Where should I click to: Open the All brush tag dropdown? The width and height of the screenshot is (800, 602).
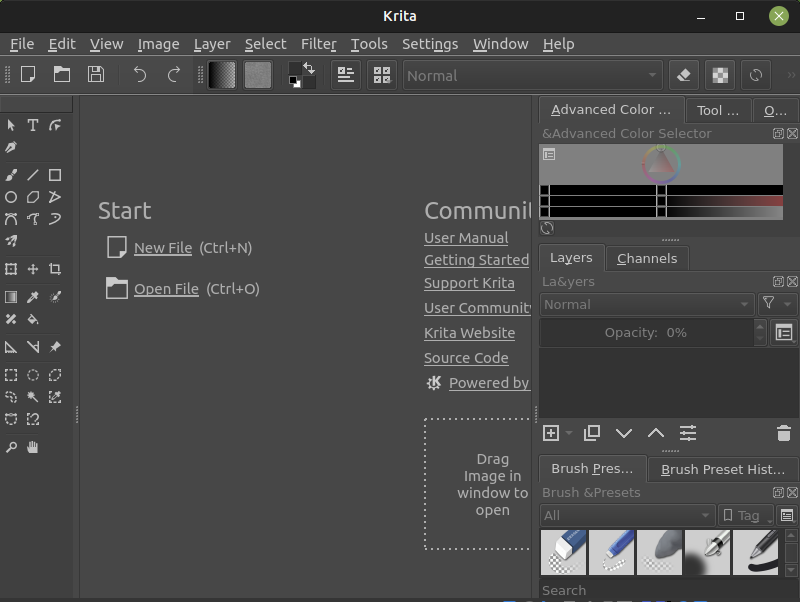pos(627,515)
